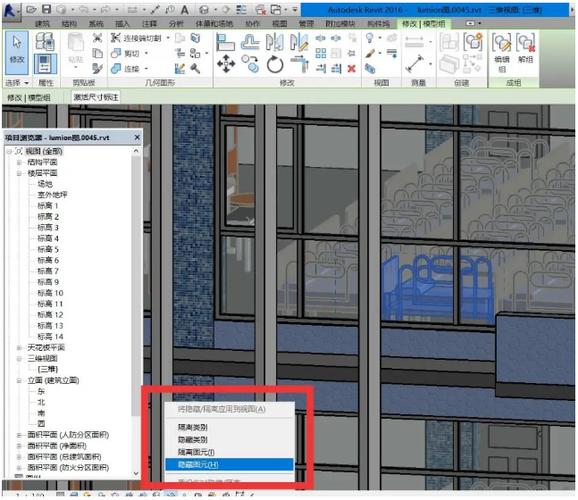Open the {三维} 3D view

tap(48, 369)
